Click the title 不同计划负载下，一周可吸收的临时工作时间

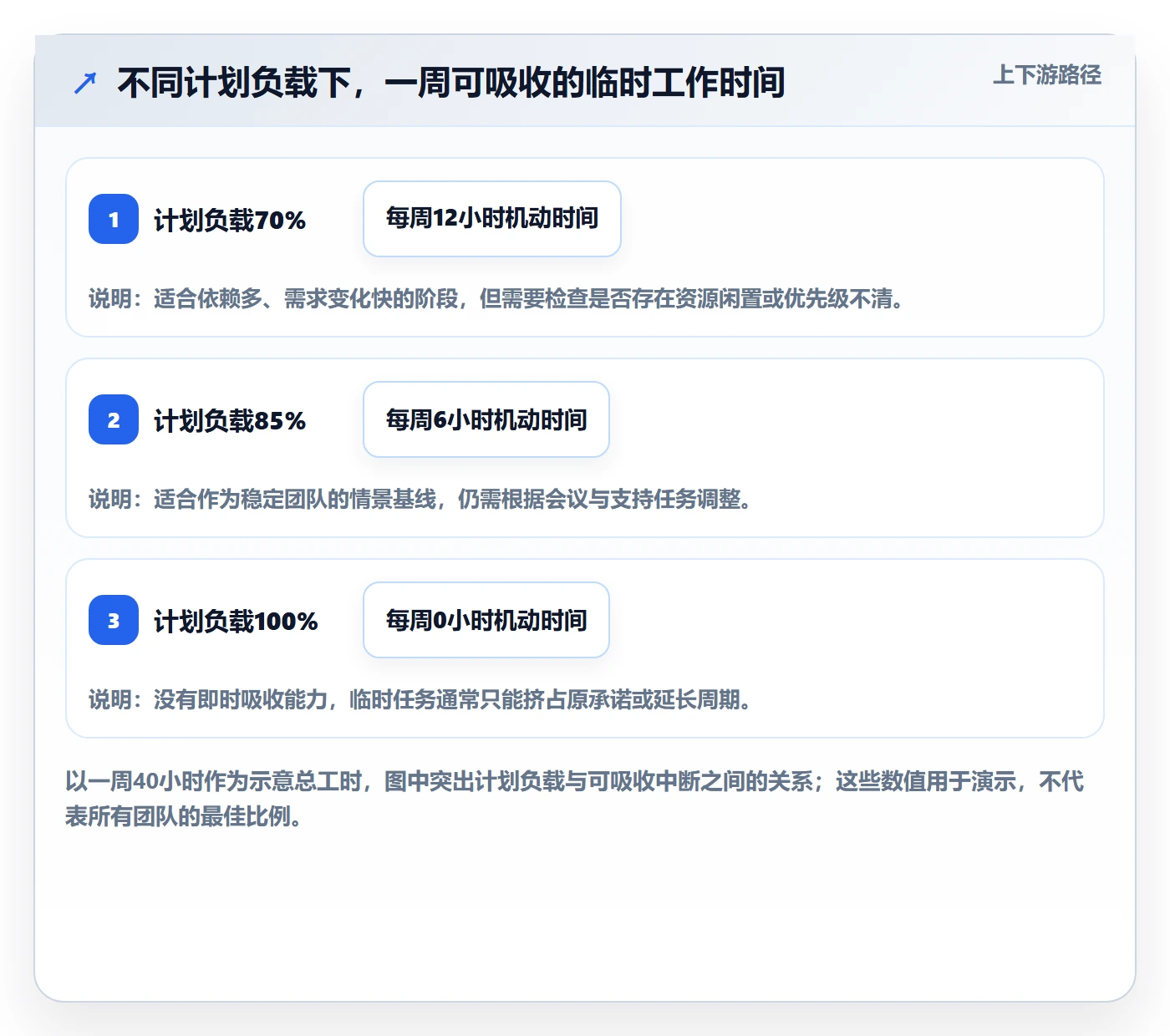click(x=451, y=83)
